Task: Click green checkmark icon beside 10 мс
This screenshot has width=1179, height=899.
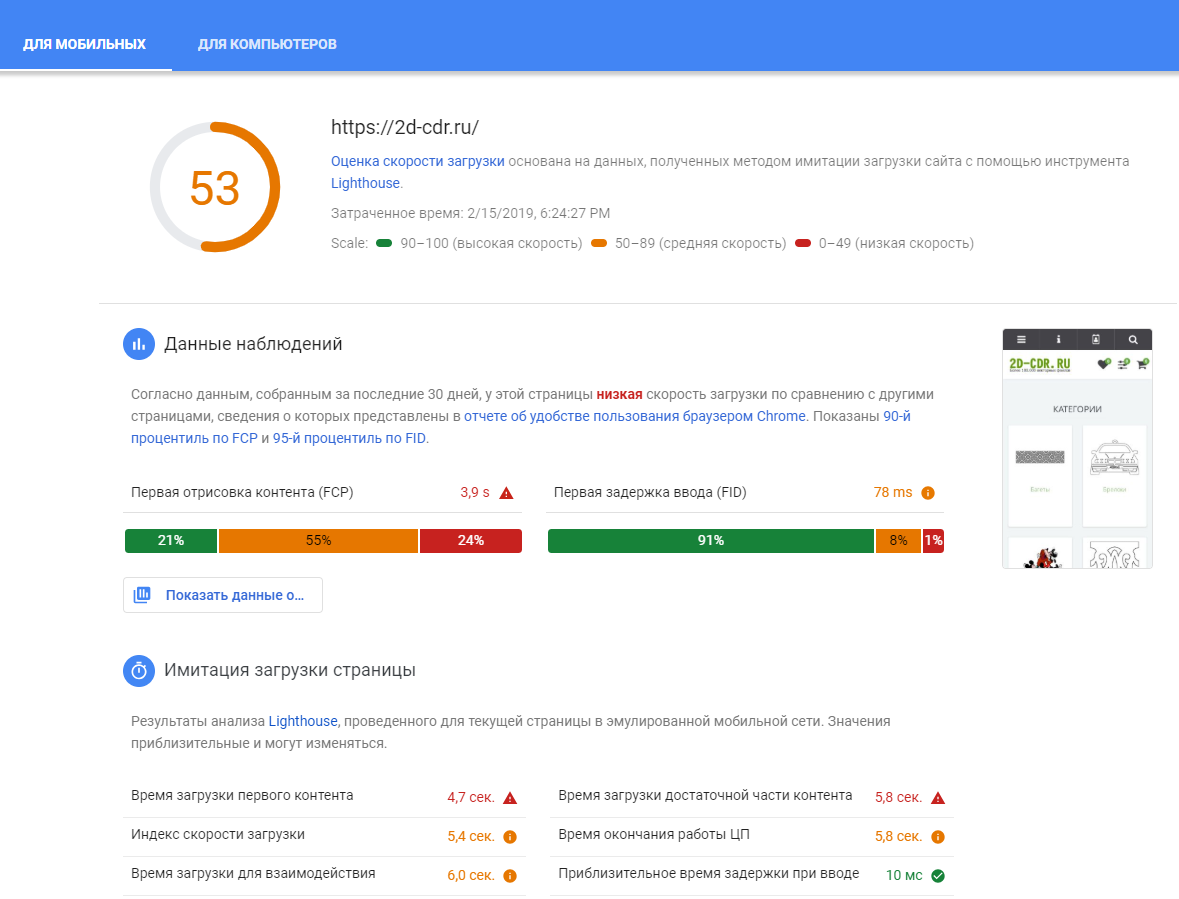Action: (938, 876)
